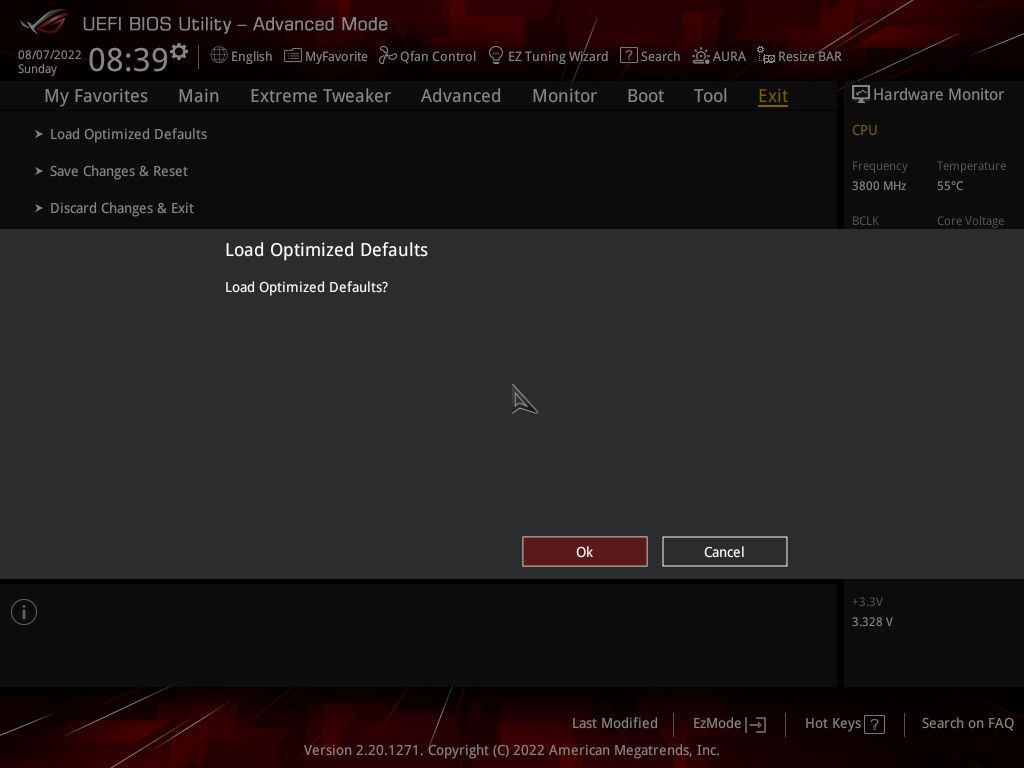Select English language option
This screenshot has width=1024, height=768.
coord(251,57)
